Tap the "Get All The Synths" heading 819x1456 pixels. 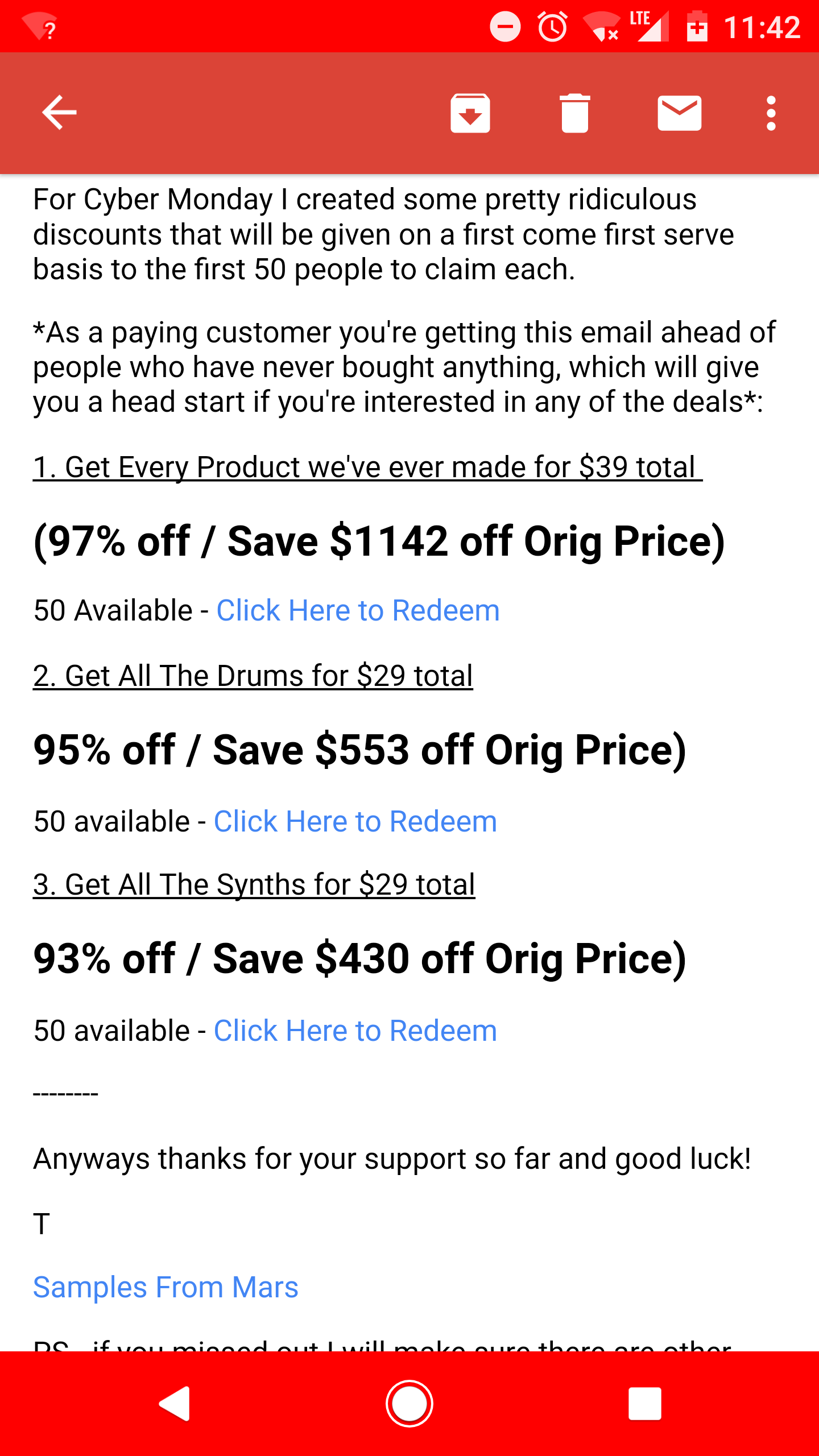[x=254, y=884]
